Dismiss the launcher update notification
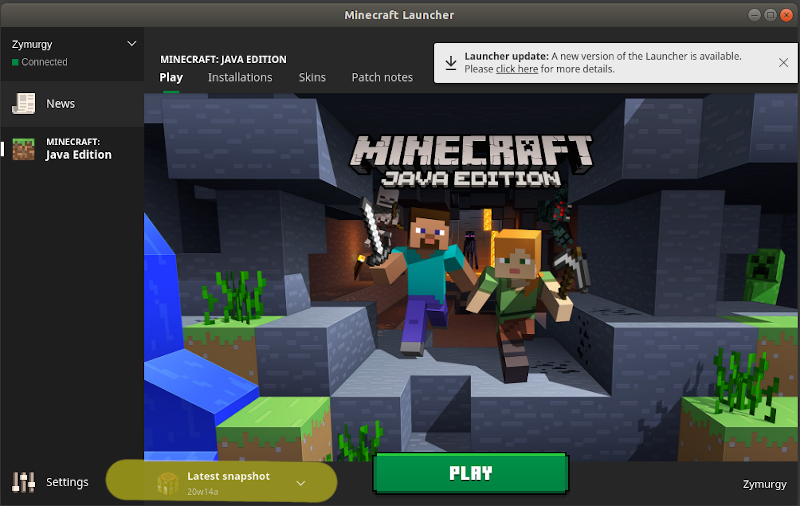The height and width of the screenshot is (506, 800). (783, 63)
